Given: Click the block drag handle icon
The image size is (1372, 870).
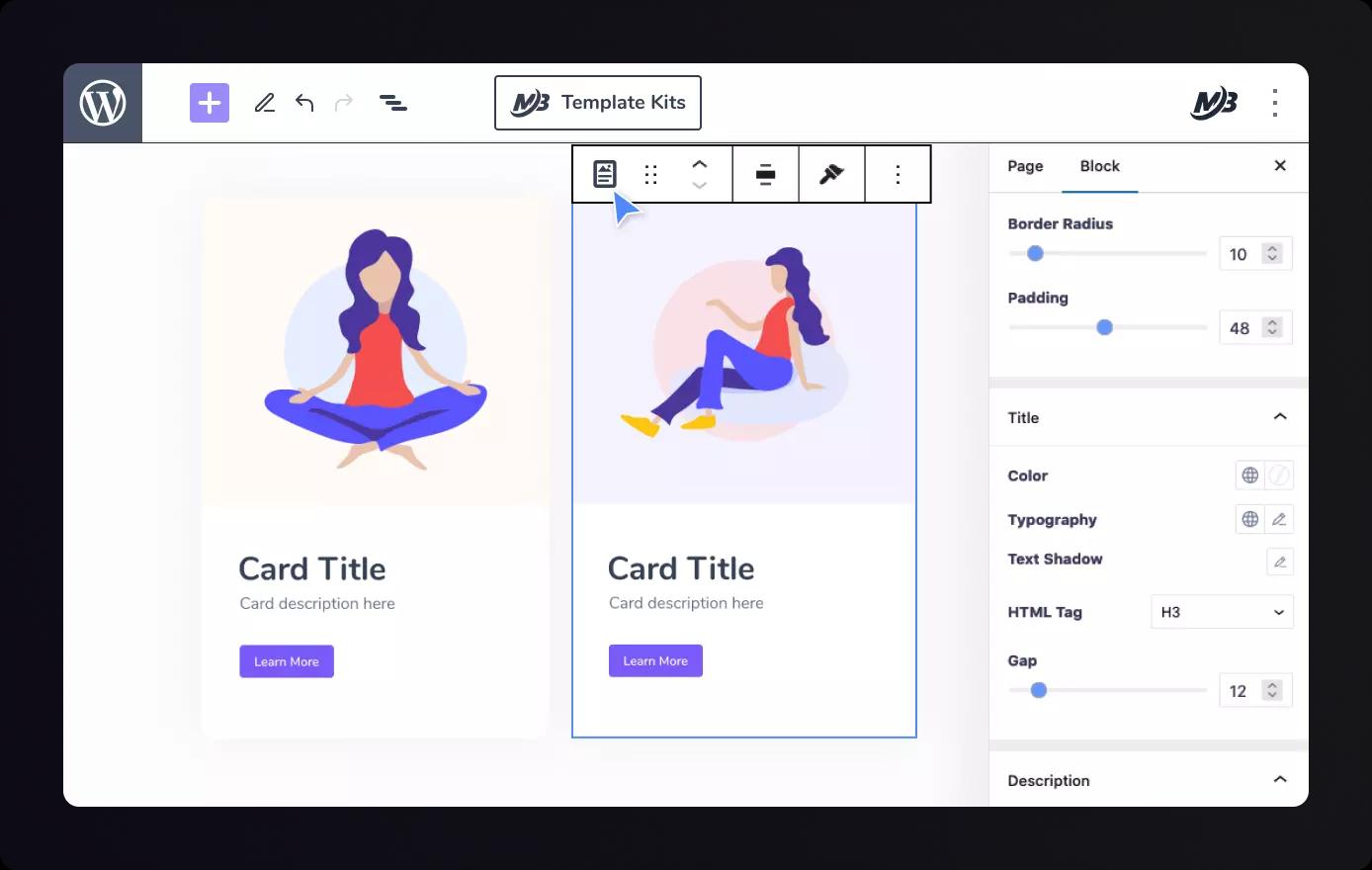Looking at the screenshot, I should (650, 173).
